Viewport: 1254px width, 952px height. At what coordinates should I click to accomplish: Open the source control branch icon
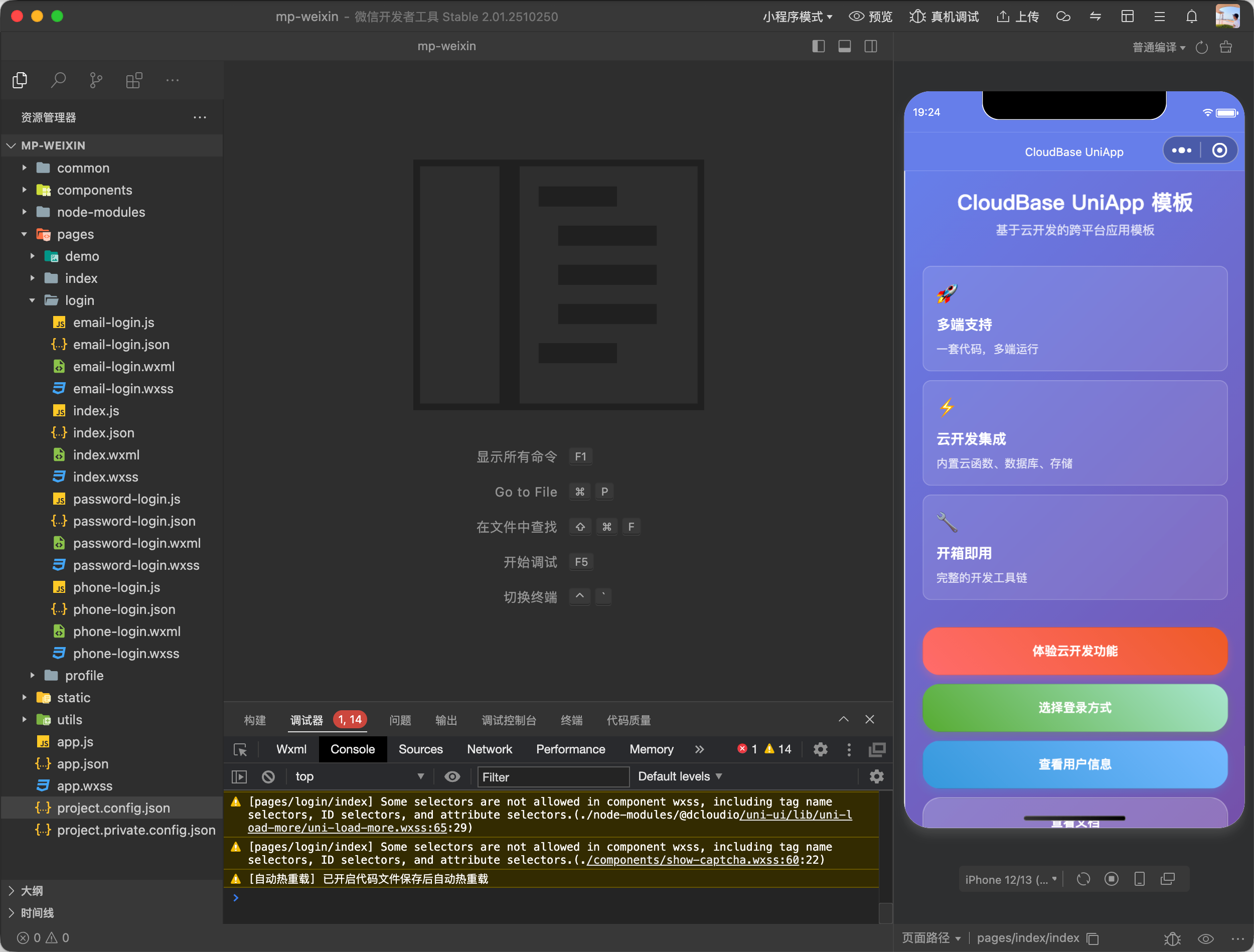pyautogui.click(x=96, y=81)
